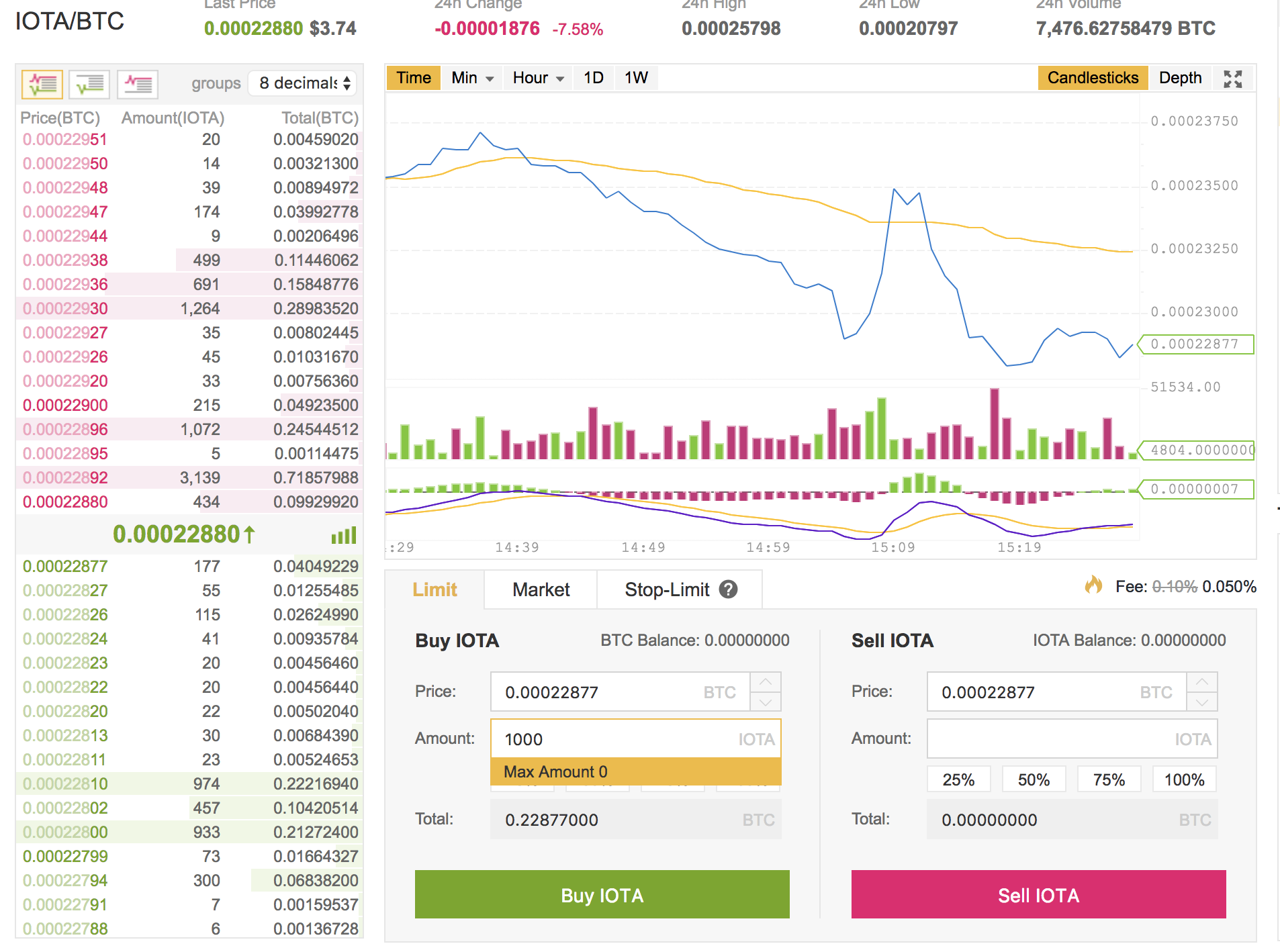This screenshot has width=1280, height=952.
Task: Click the Price(BTC) column header
Action: click(x=60, y=118)
